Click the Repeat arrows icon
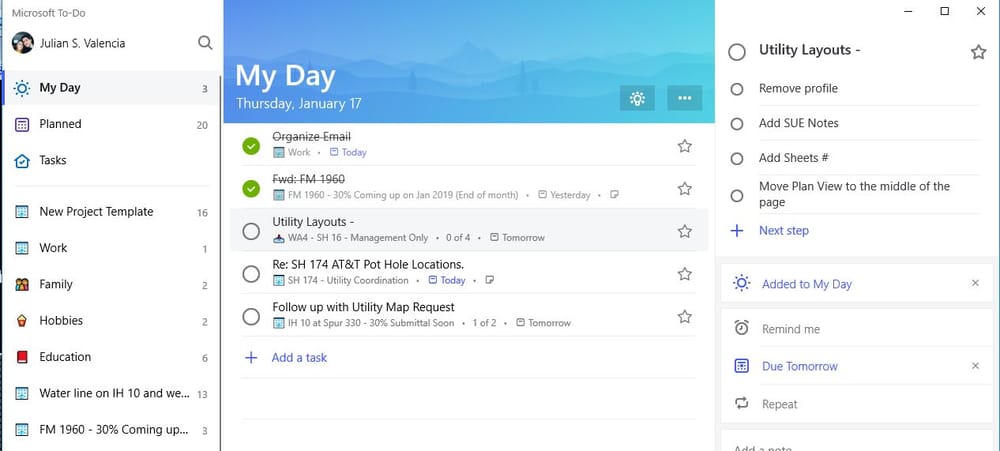This screenshot has width=1000, height=451. click(x=741, y=403)
